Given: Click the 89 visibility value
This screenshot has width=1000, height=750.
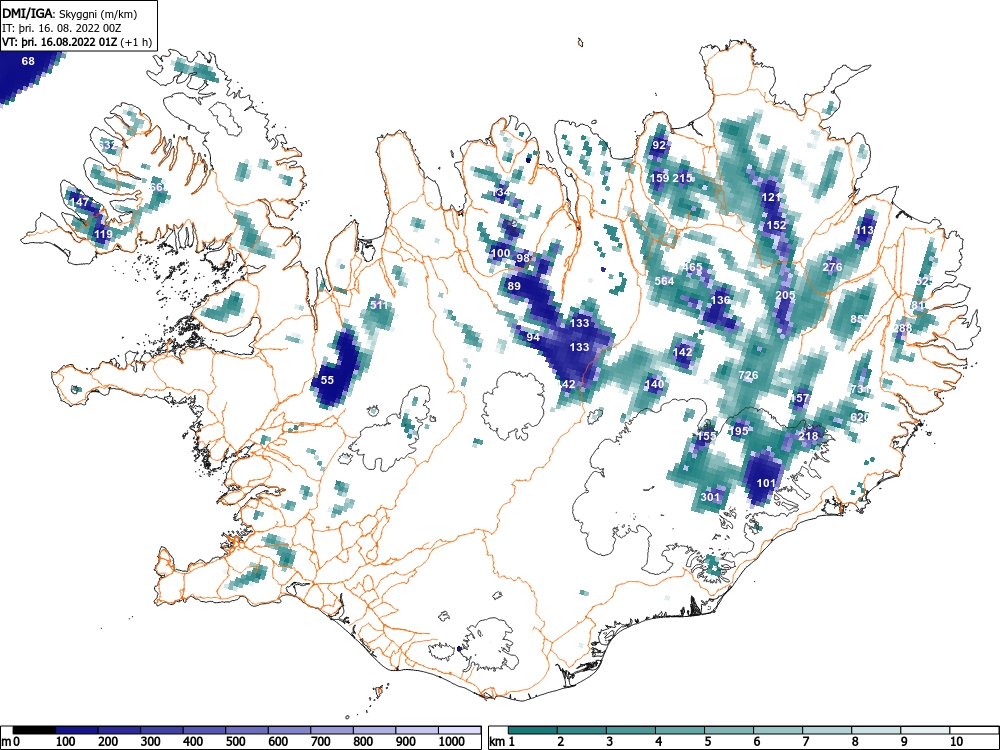Looking at the screenshot, I should [514, 286].
